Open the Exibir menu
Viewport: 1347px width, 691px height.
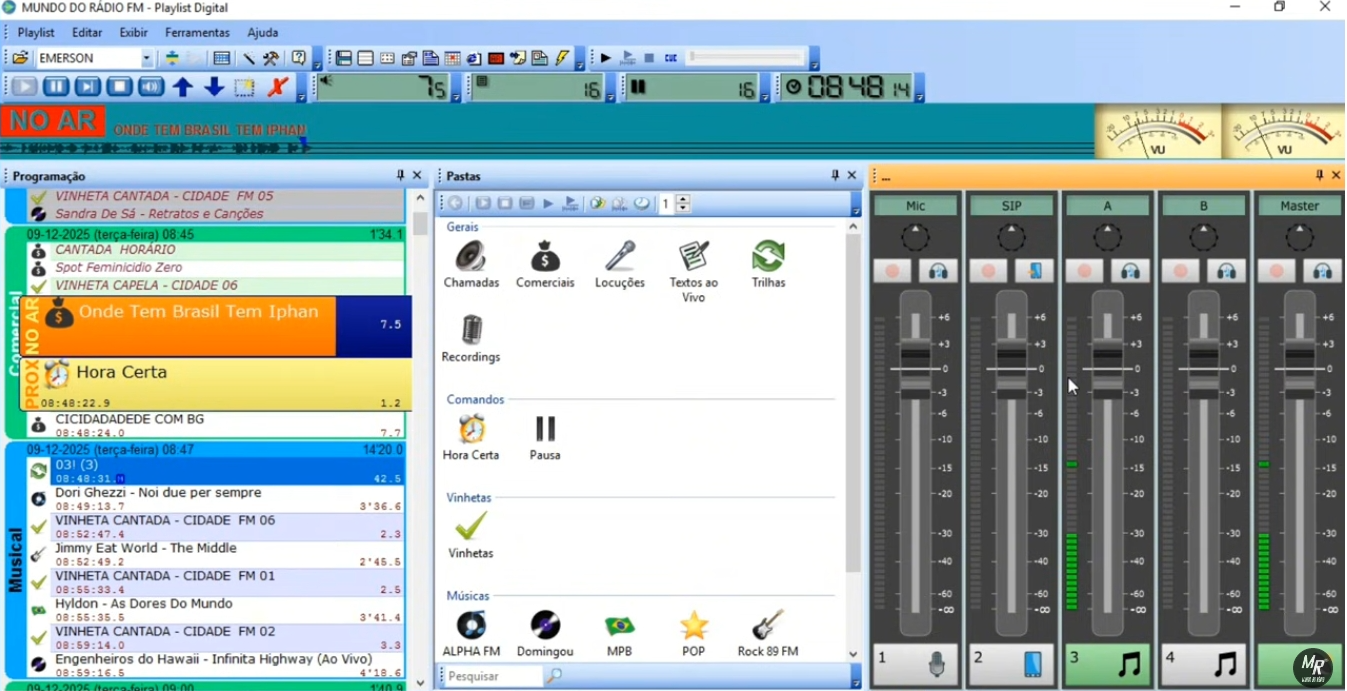[x=133, y=33]
